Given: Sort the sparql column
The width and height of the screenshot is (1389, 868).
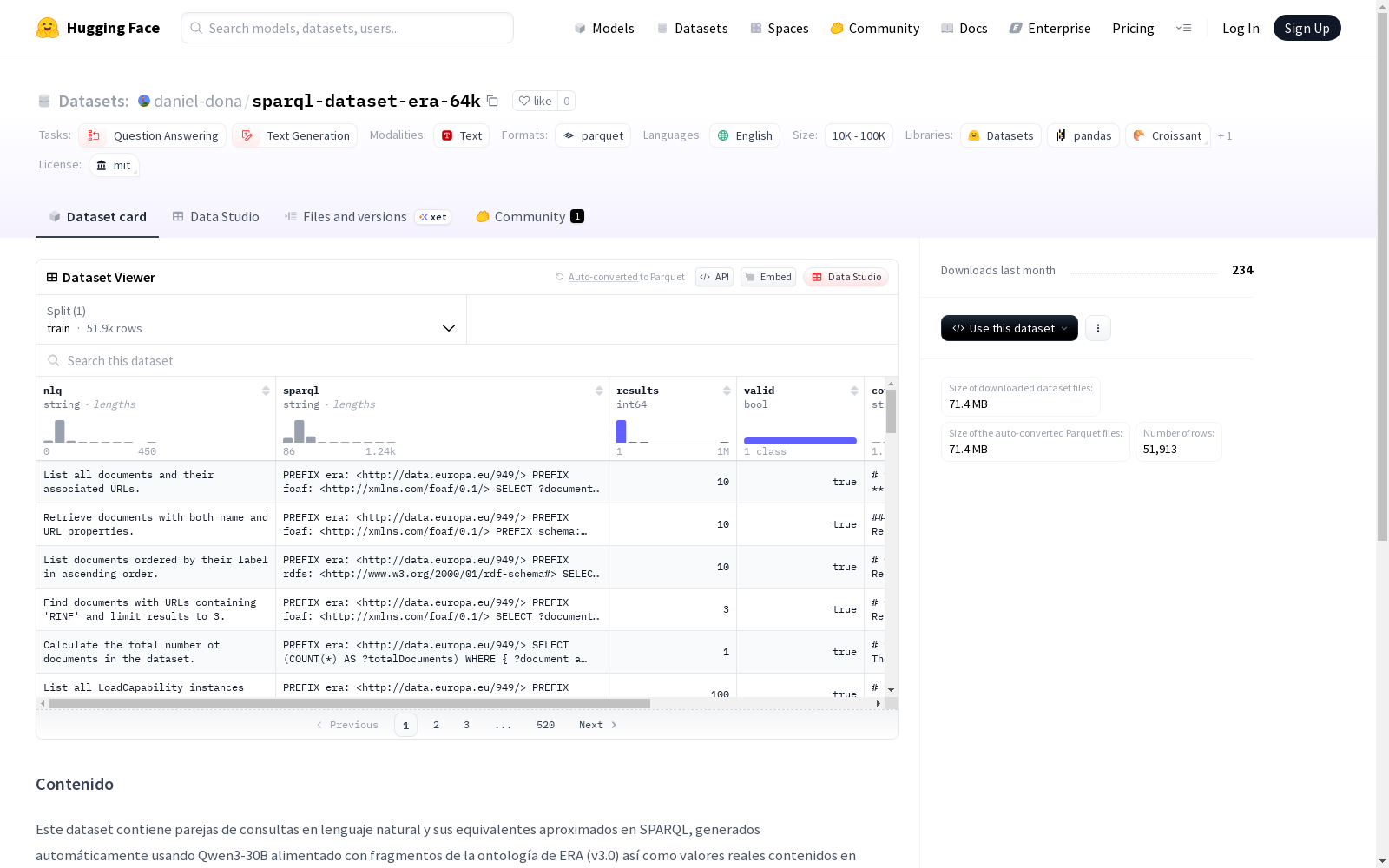Looking at the screenshot, I should pos(599,391).
